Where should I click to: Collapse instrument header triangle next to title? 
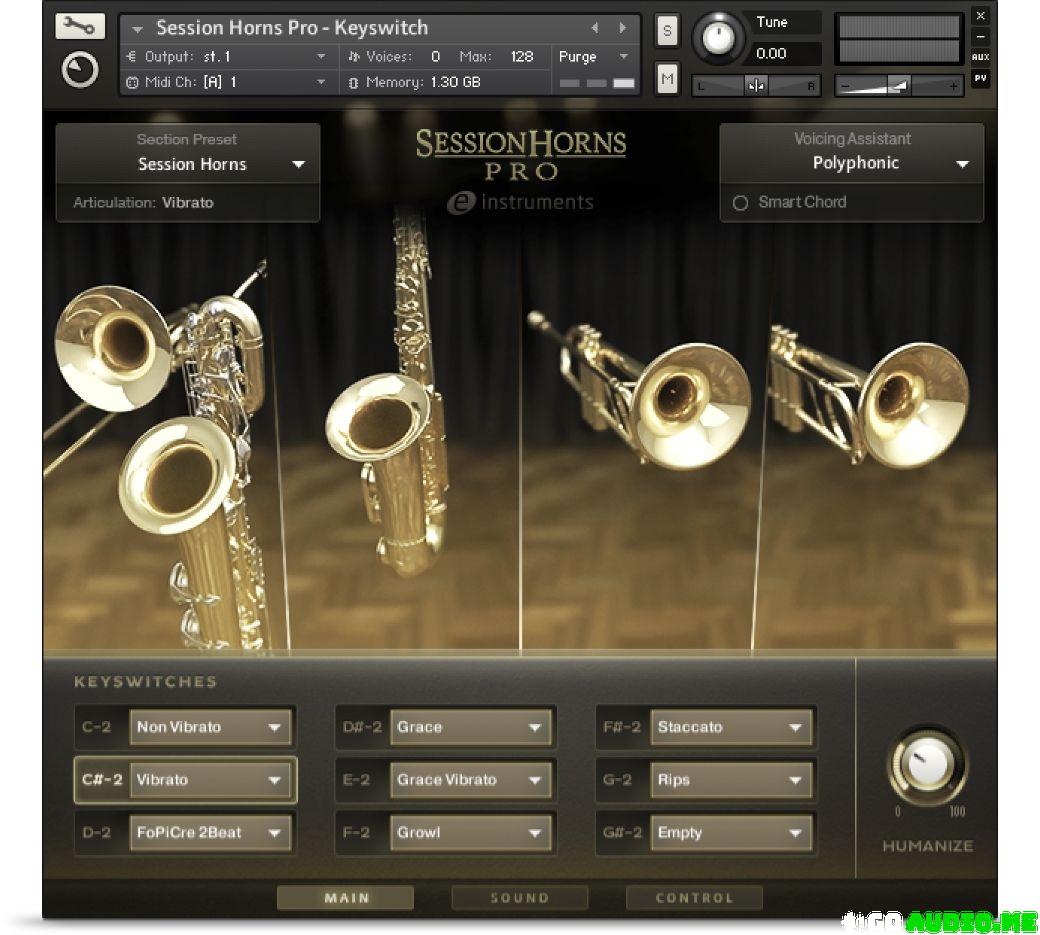click(x=137, y=29)
